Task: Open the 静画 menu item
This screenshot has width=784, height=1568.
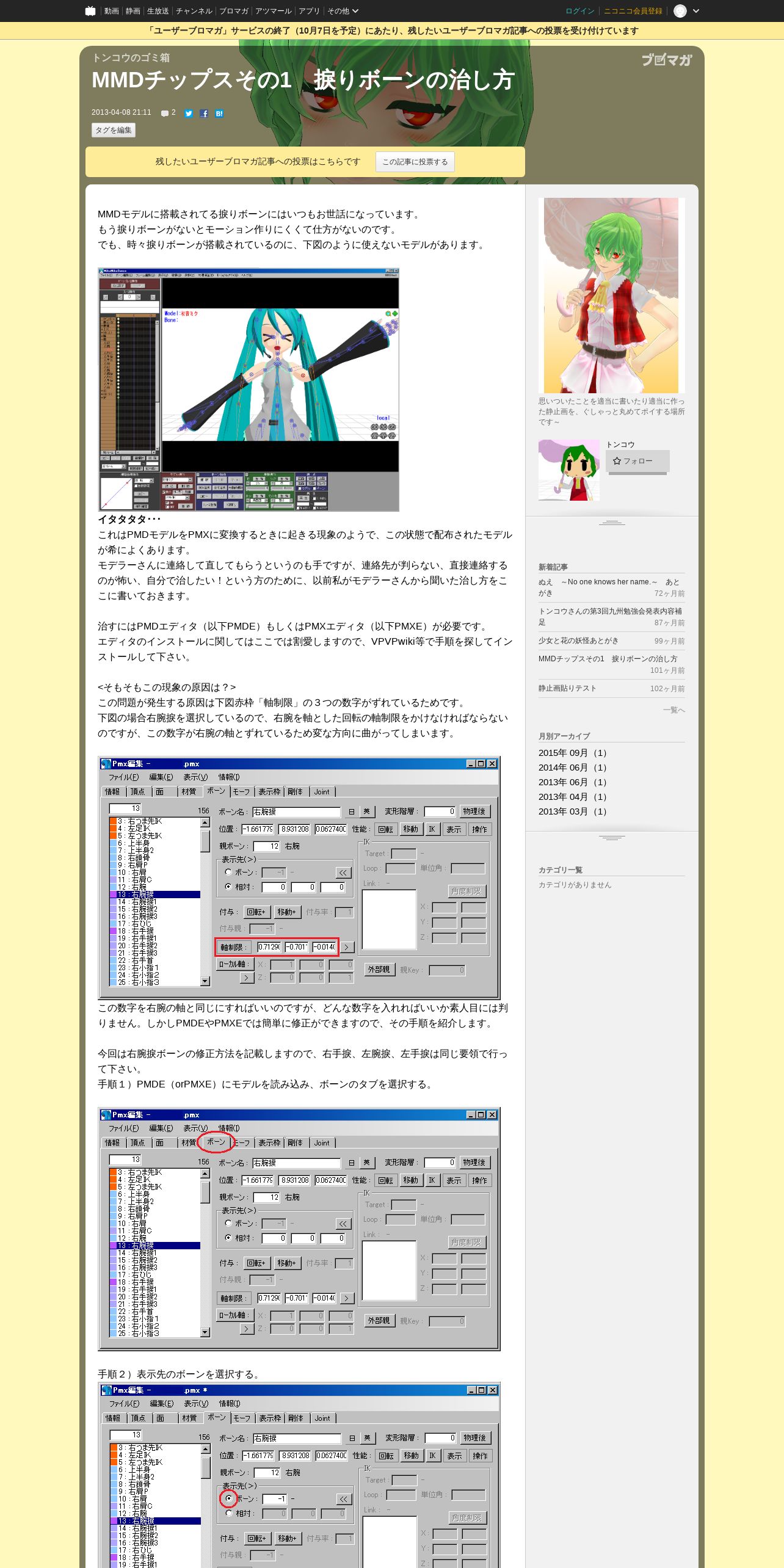Action: click(x=132, y=11)
